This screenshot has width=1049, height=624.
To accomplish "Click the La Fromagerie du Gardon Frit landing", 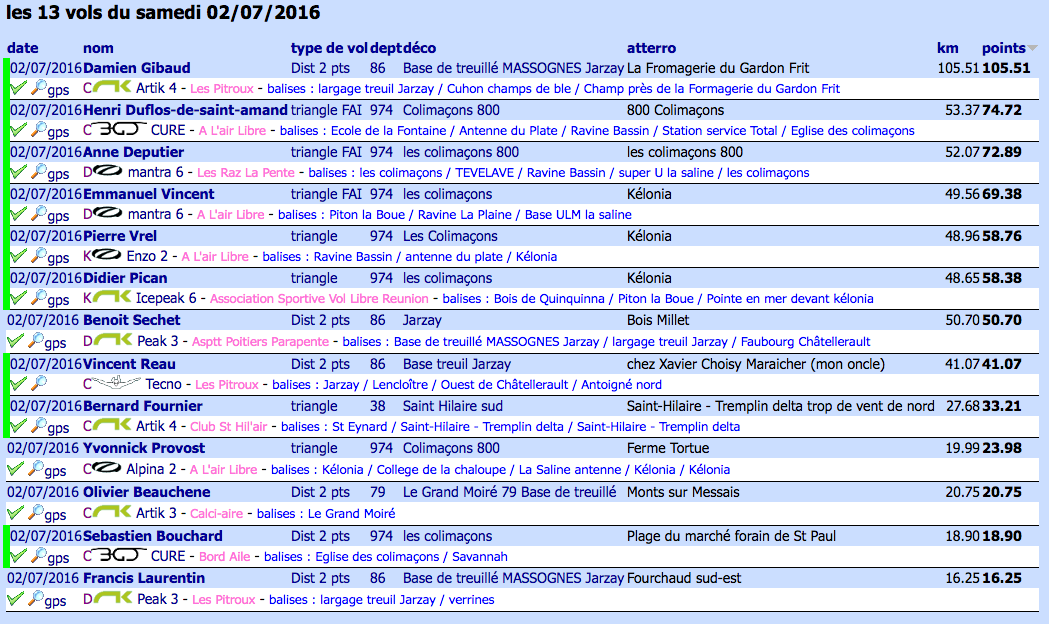I will 718,68.
